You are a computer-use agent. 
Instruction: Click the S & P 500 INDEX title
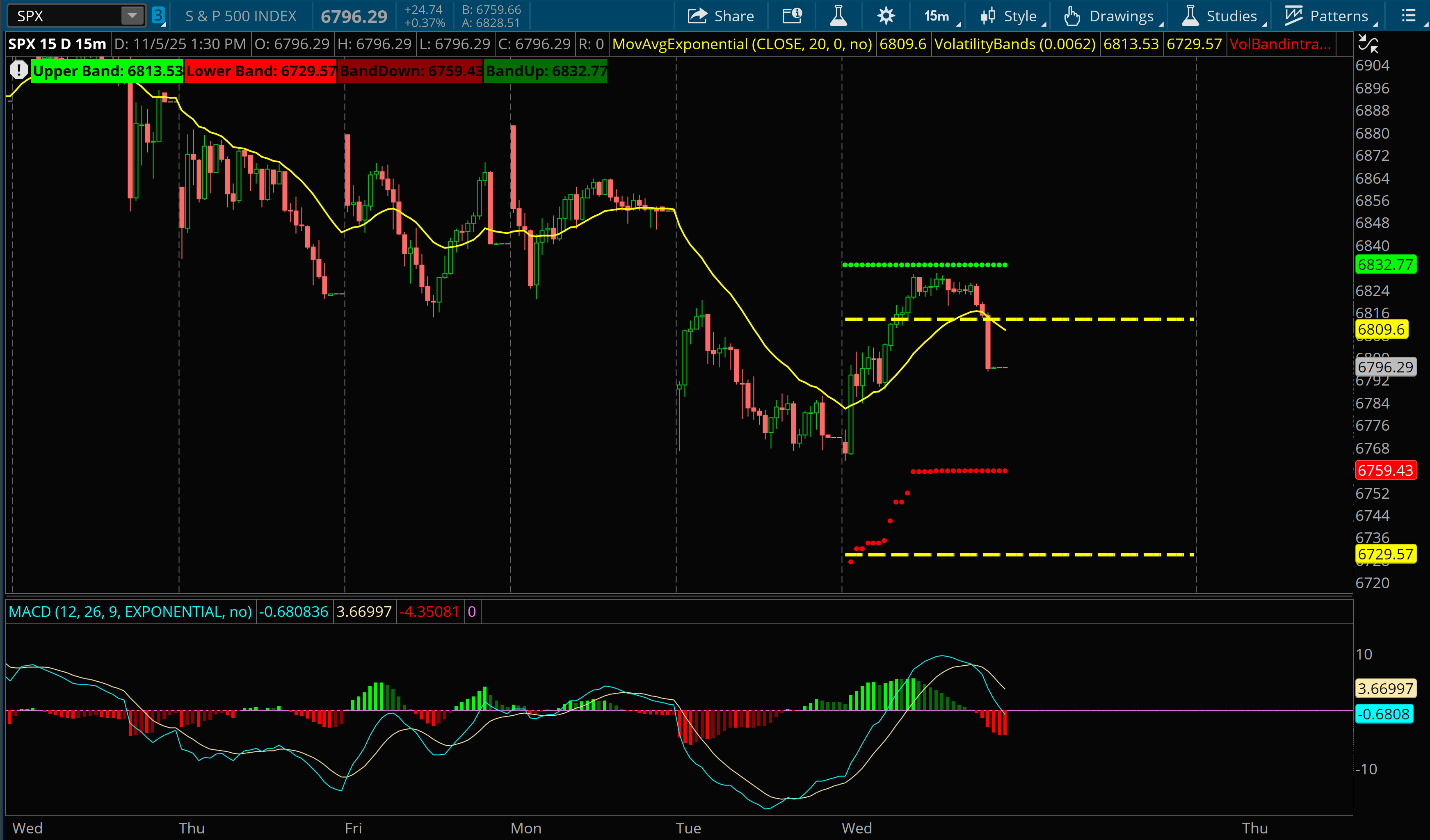tap(241, 16)
